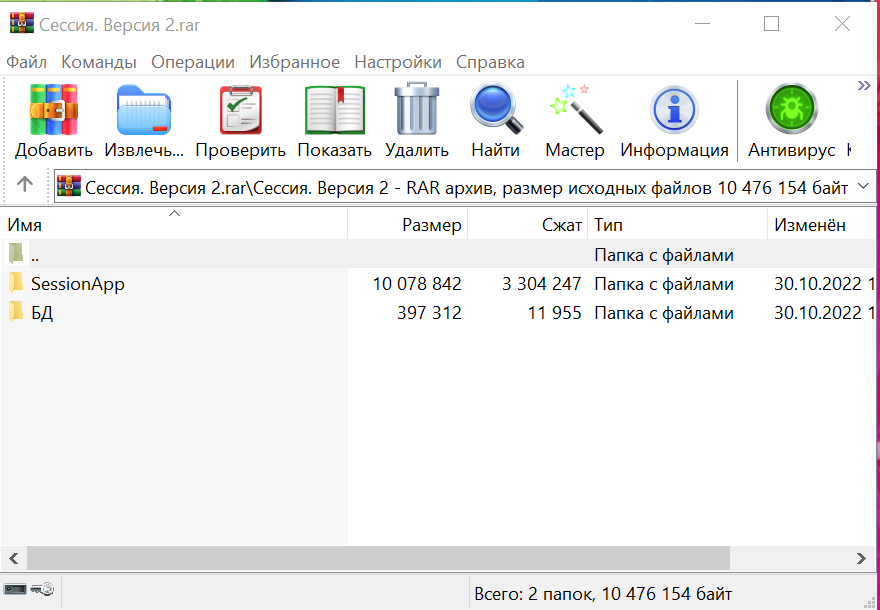This screenshot has width=880, height=610.
Task: Launch the Мастер wizard wand icon
Action: click(575, 110)
